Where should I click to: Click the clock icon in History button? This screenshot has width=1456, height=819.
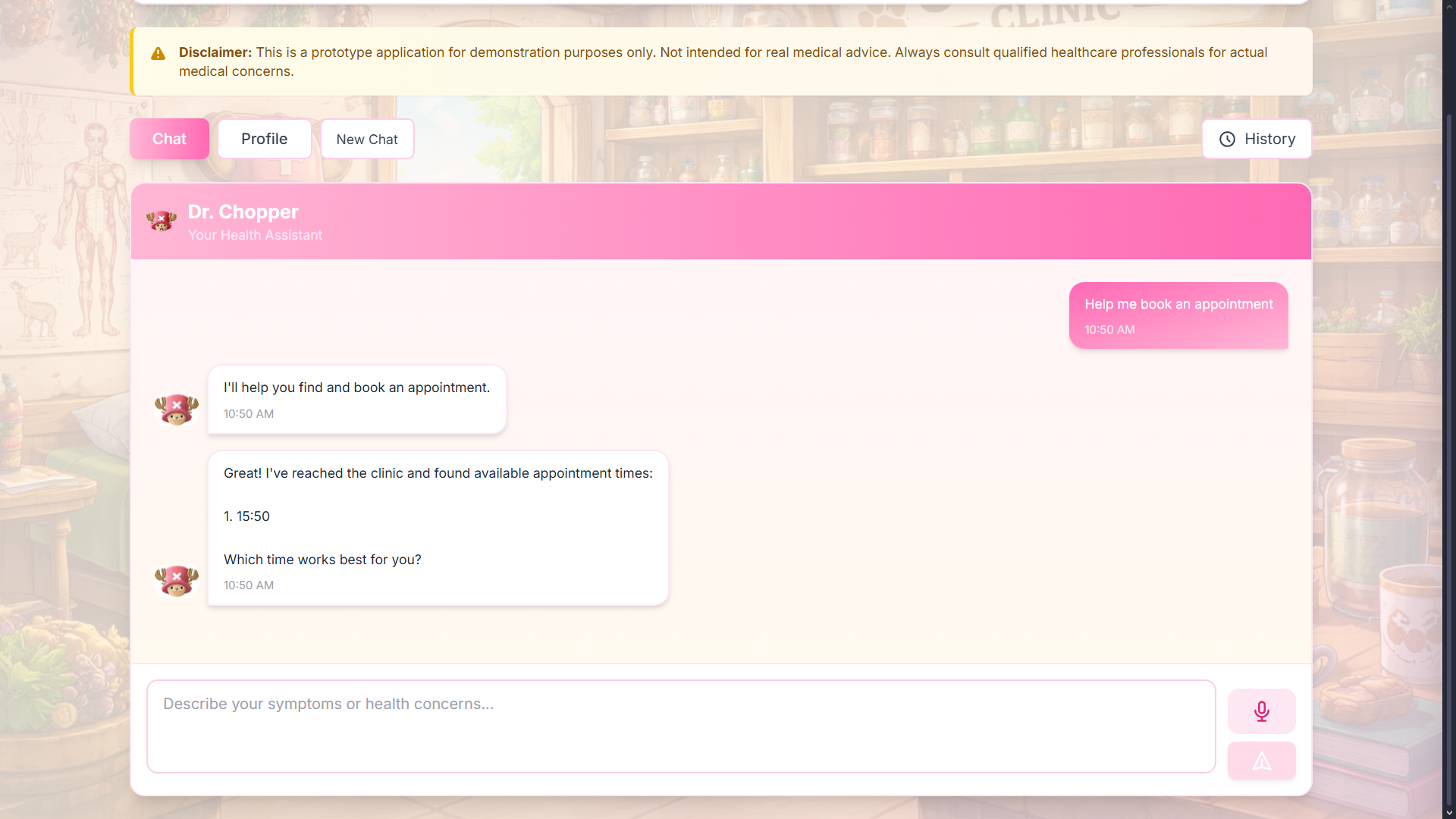tap(1227, 140)
